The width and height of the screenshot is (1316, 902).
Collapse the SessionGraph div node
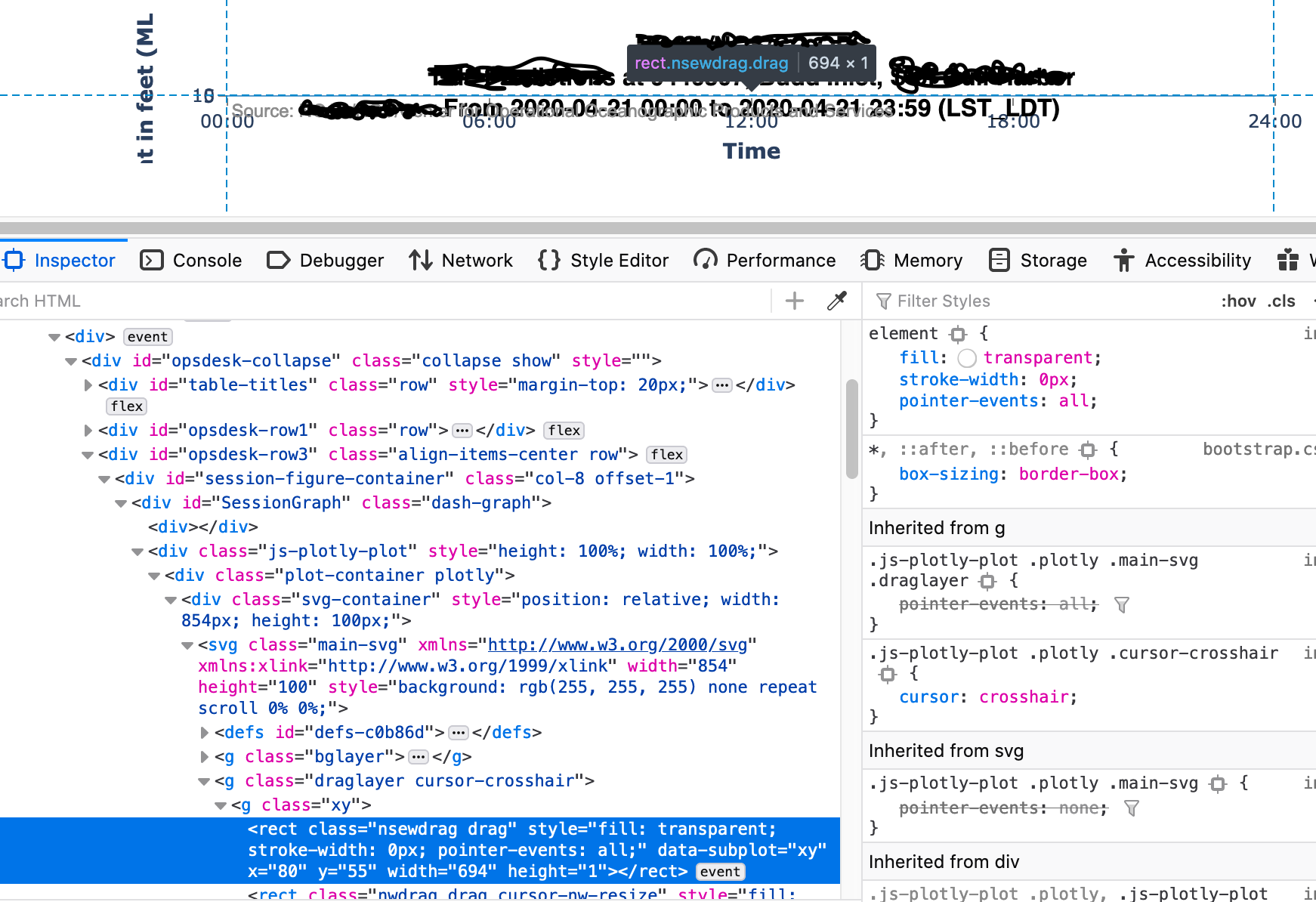121,503
